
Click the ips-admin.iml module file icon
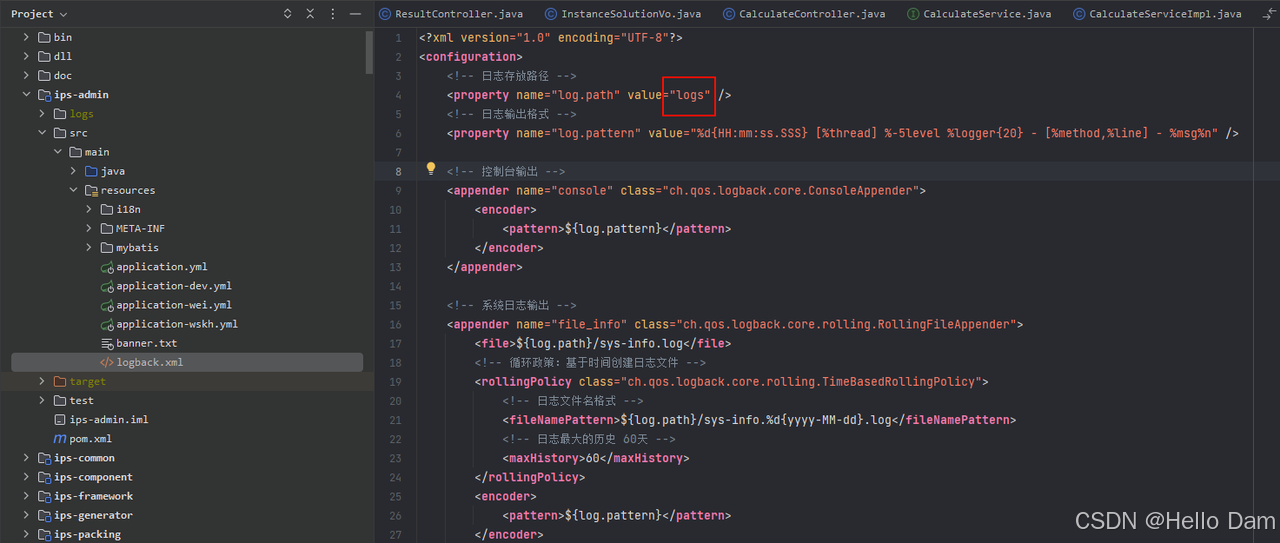tap(60, 420)
